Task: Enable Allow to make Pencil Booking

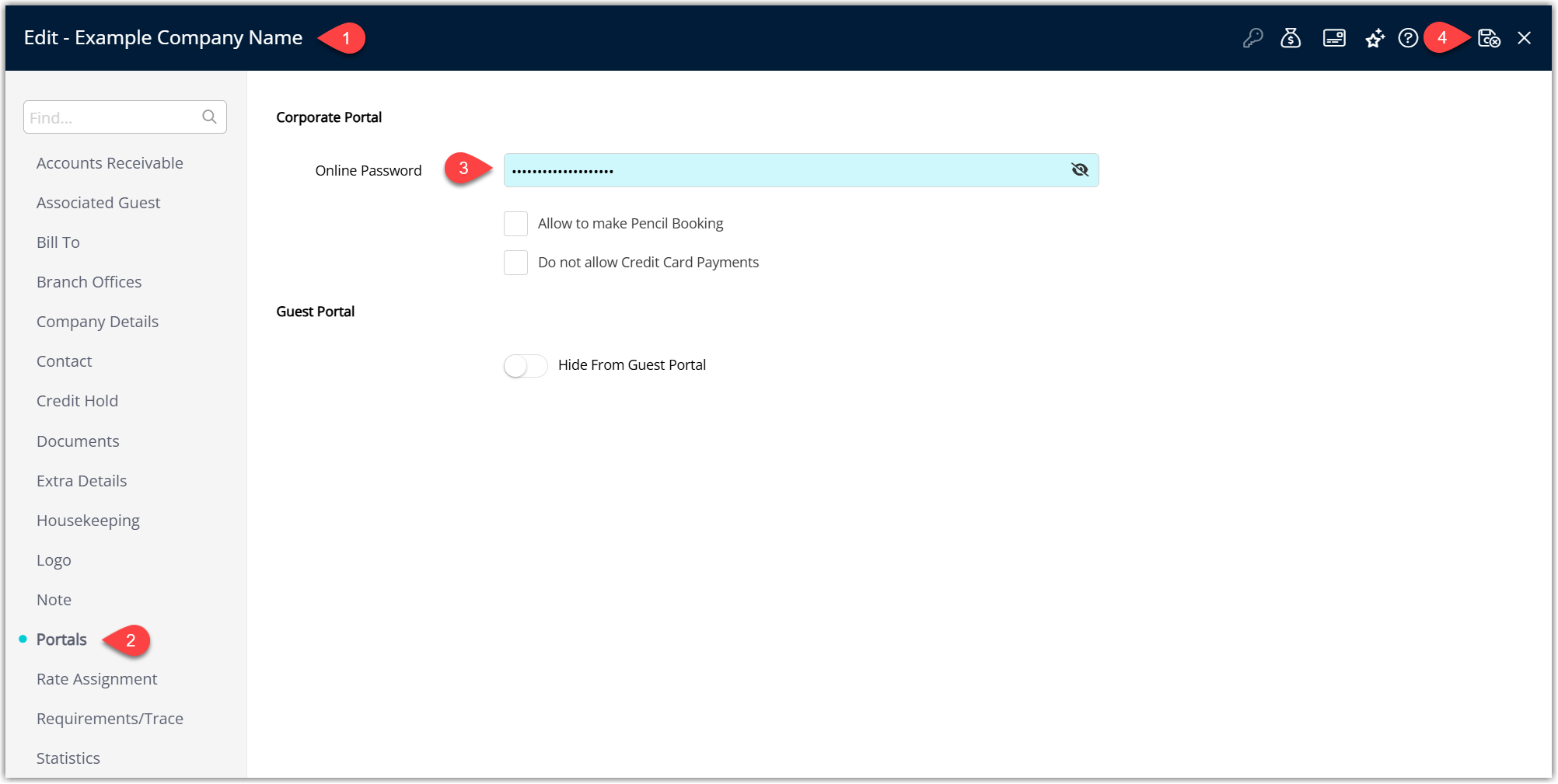Action: point(515,224)
